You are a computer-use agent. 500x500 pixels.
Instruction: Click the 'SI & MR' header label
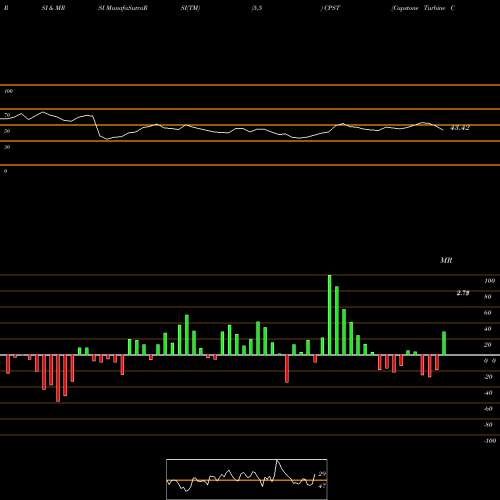53,8
